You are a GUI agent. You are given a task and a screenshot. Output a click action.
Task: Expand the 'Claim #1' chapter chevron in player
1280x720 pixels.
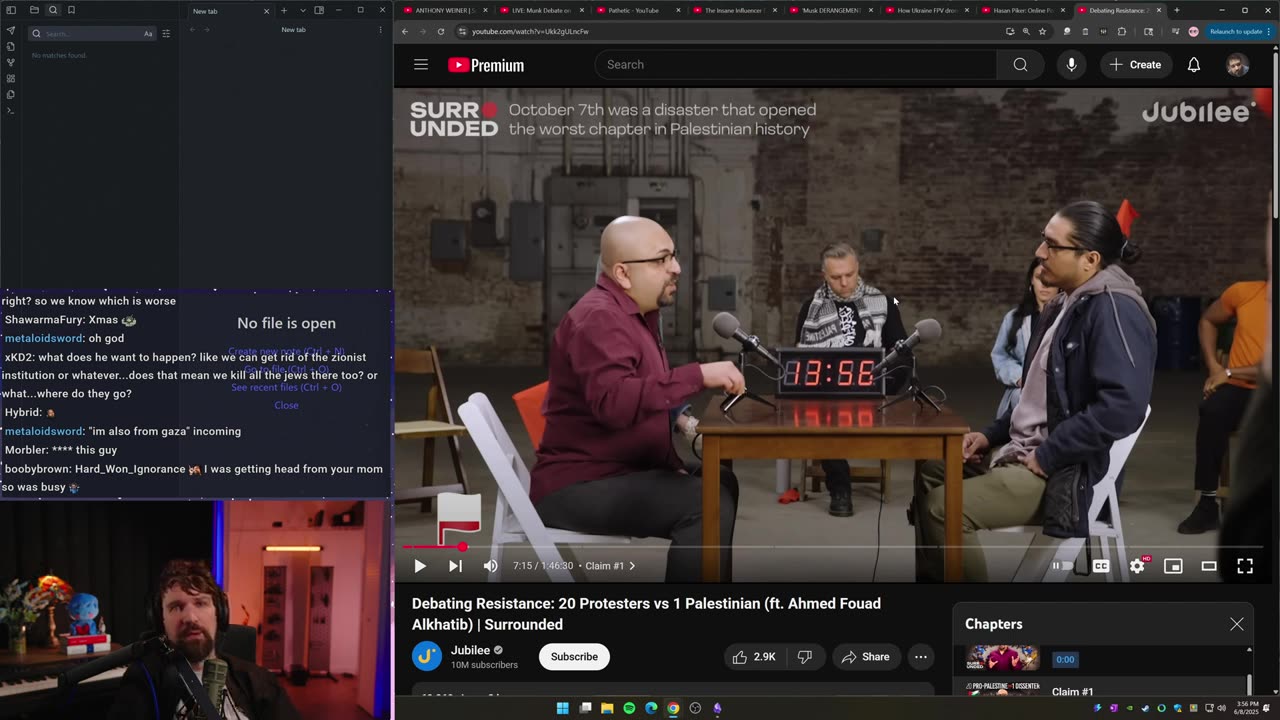pos(631,566)
